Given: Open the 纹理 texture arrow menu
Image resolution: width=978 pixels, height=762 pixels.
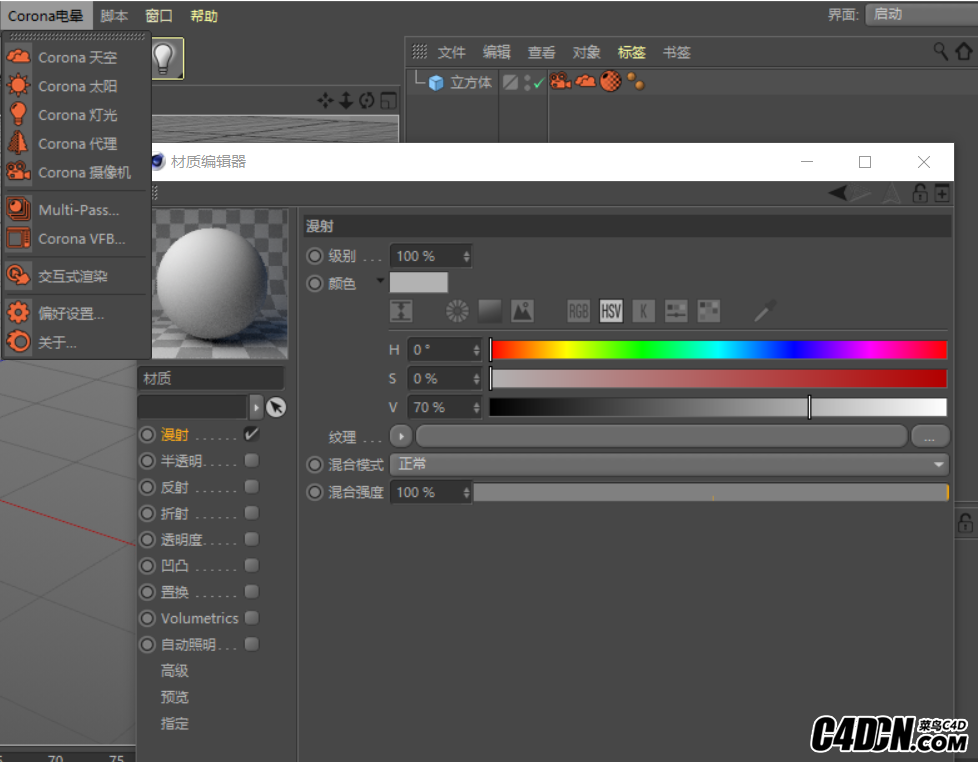Looking at the screenshot, I should (x=401, y=436).
